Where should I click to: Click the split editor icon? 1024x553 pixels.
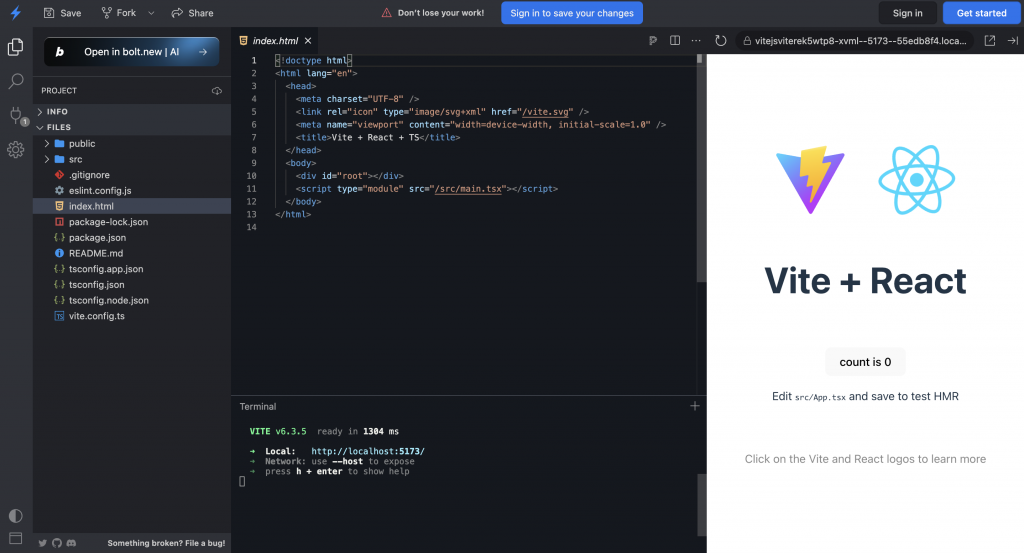click(x=675, y=40)
